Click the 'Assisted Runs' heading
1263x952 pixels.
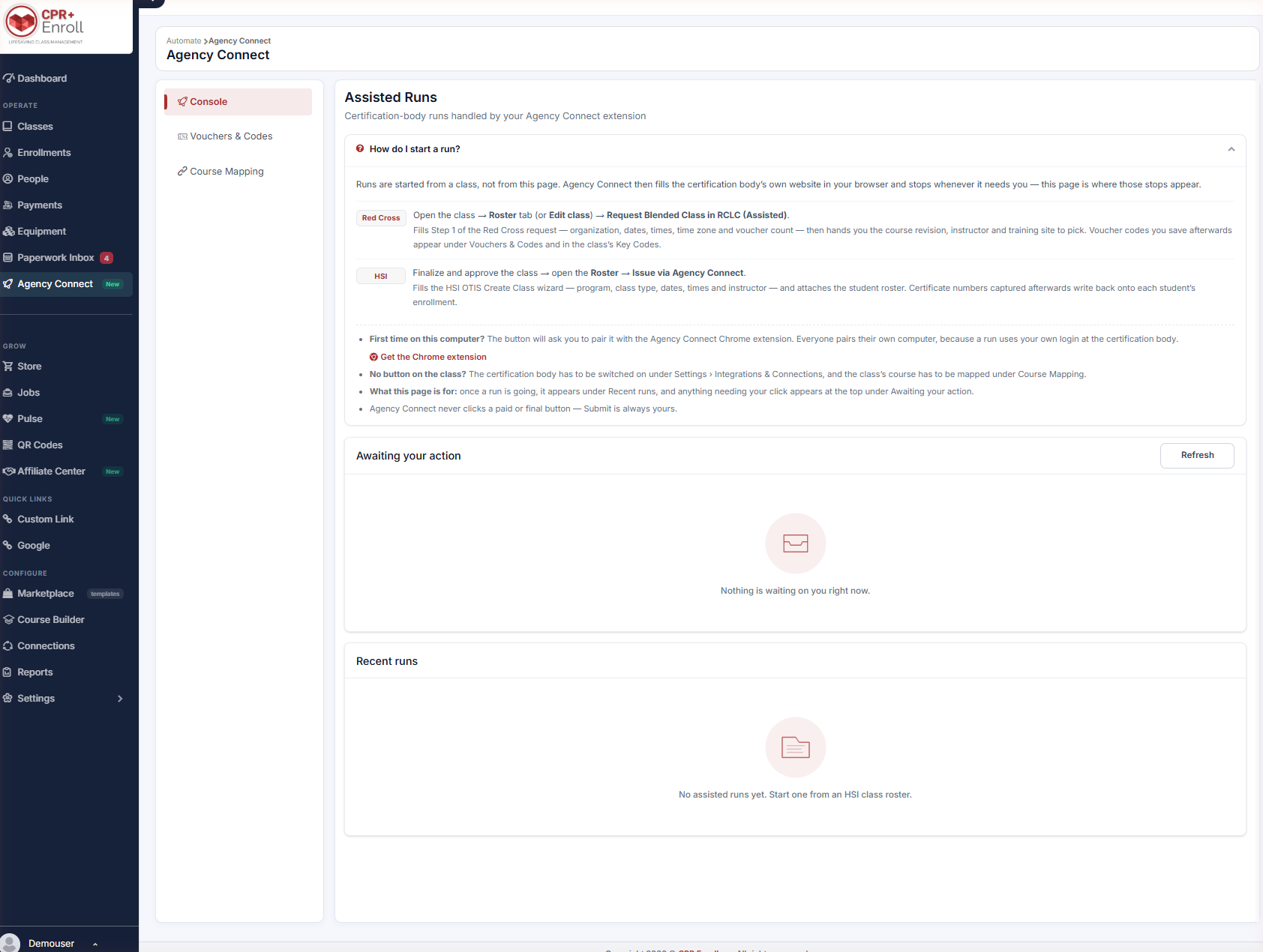coord(391,97)
